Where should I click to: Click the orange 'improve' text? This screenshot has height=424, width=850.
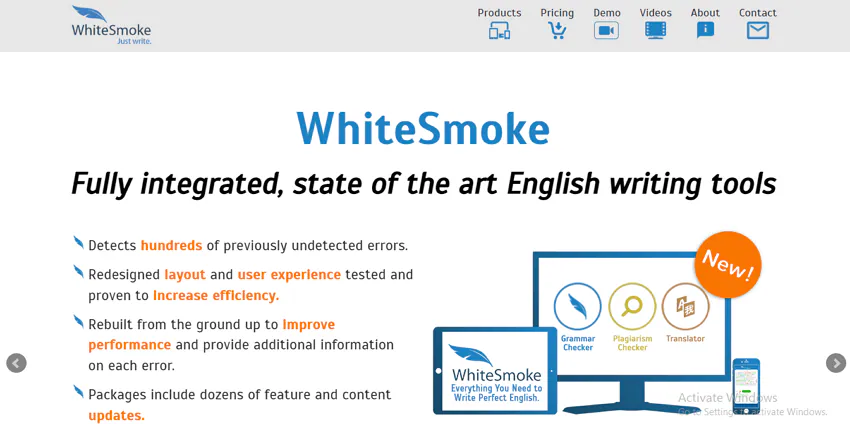pyautogui.click(x=308, y=325)
